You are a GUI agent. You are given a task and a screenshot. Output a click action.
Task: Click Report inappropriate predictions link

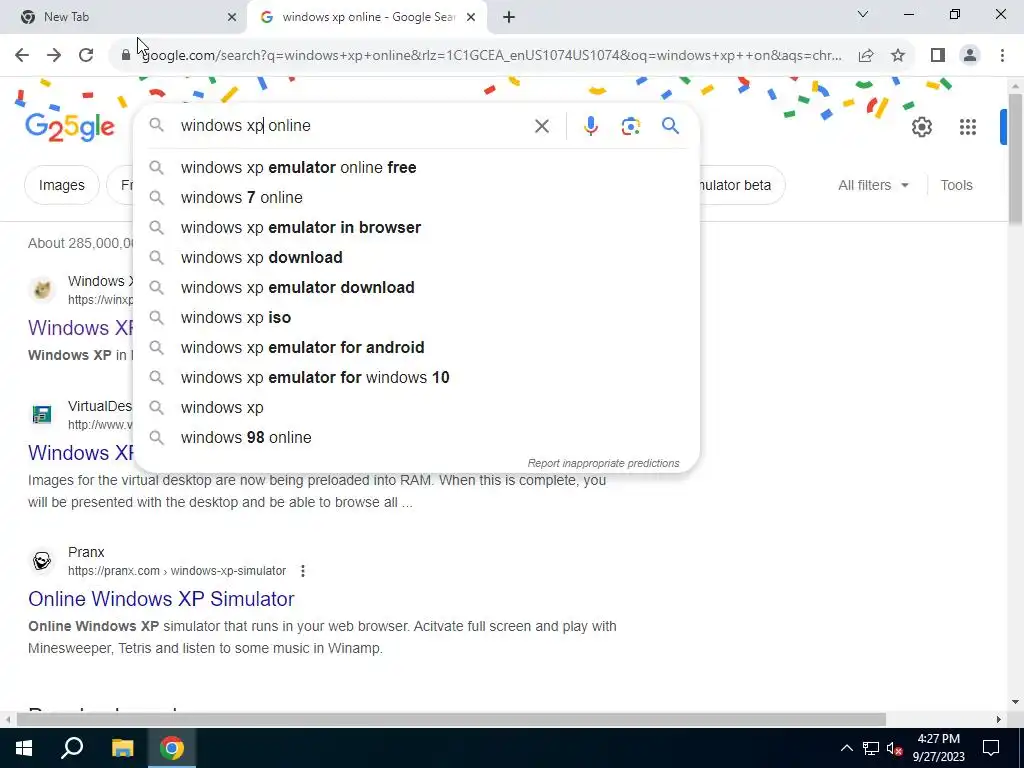click(603, 464)
